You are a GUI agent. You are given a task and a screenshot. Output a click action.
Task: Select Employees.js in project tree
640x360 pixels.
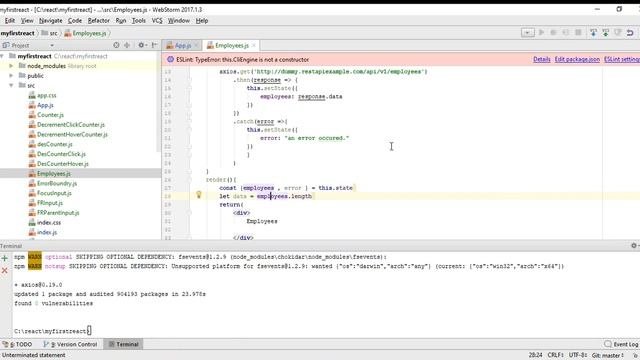point(53,173)
